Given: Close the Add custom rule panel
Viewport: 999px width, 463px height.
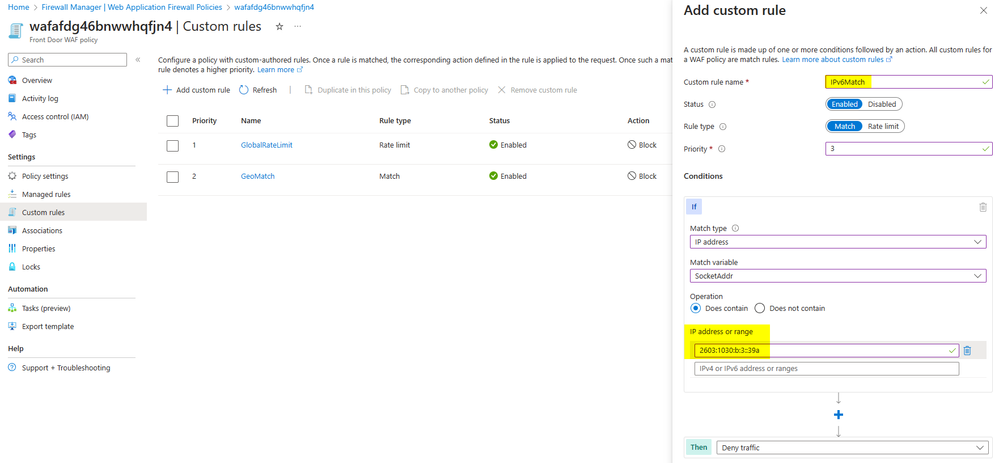Looking at the screenshot, I should tap(982, 11).
